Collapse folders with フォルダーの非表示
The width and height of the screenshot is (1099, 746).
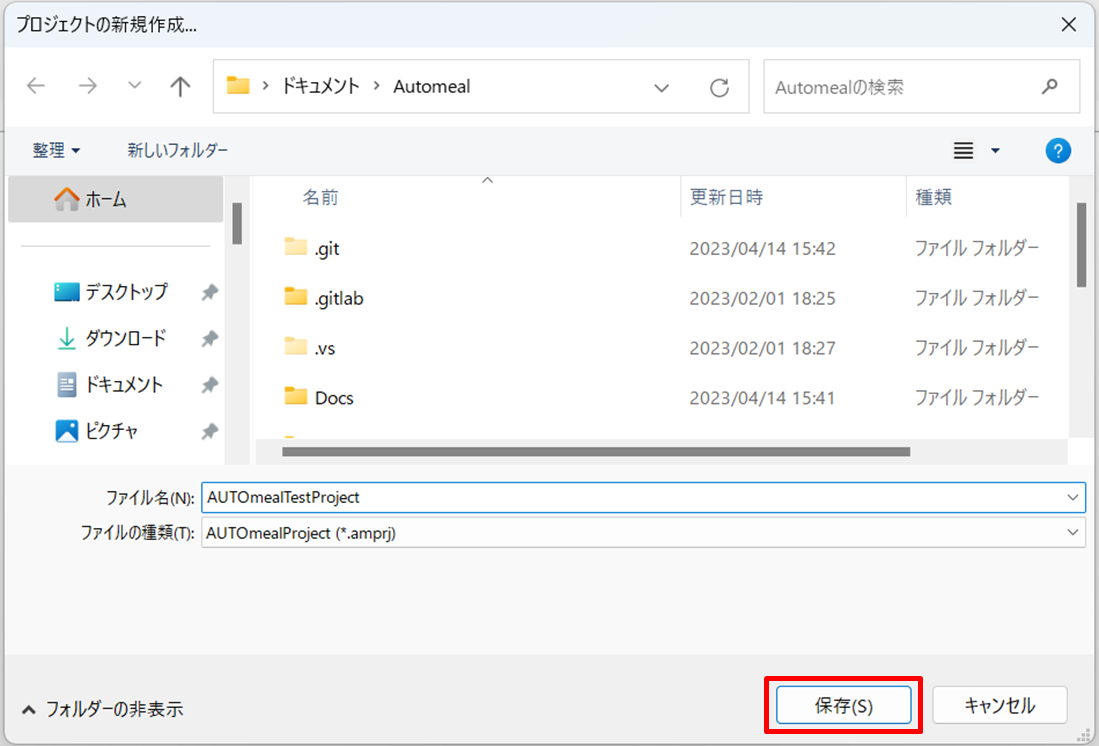pos(102,709)
